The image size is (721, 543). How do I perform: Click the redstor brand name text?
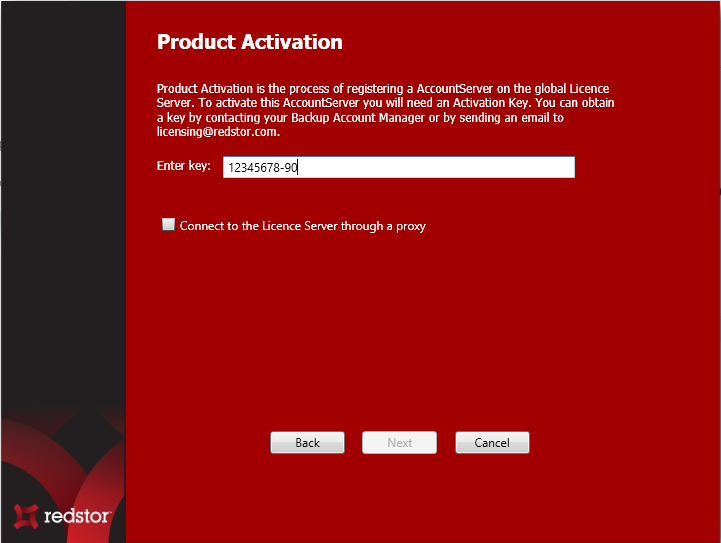coord(77,516)
